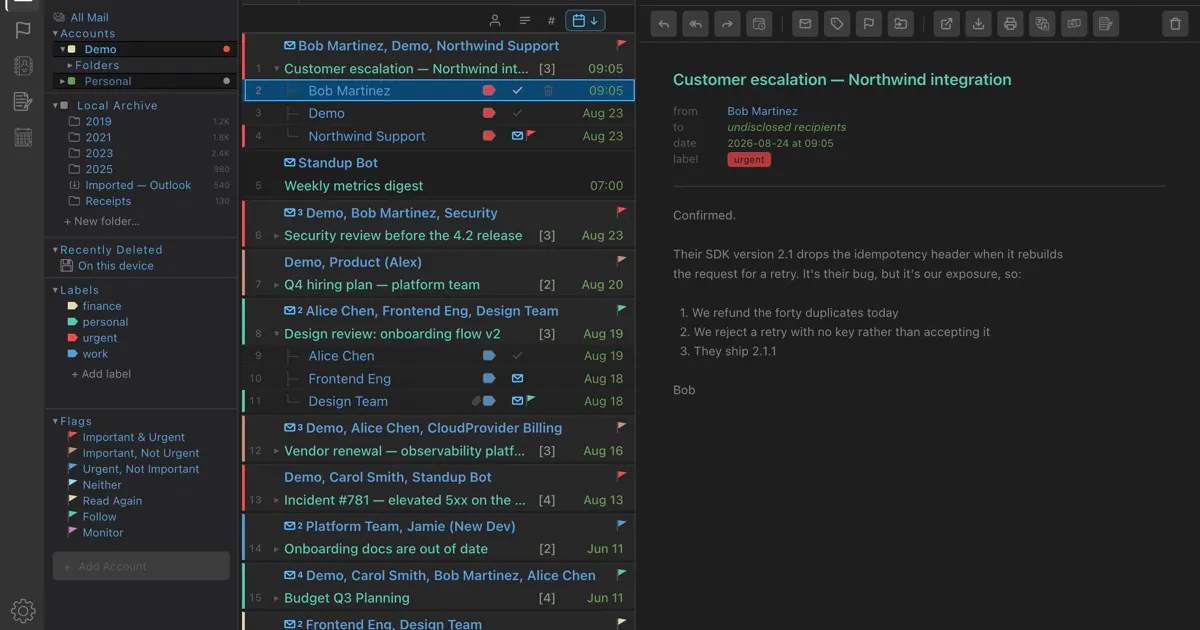Click + Add label
Screen dimensions: 1200x630
coord(101,374)
